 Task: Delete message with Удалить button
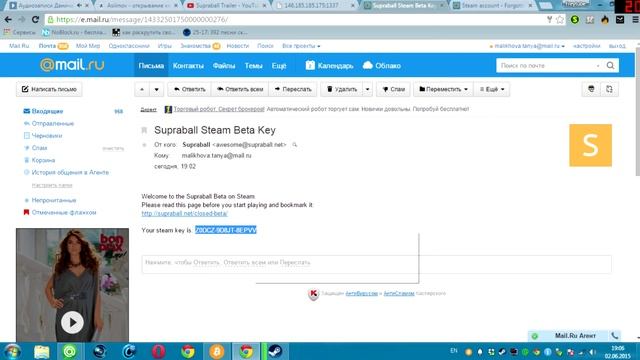pos(342,89)
